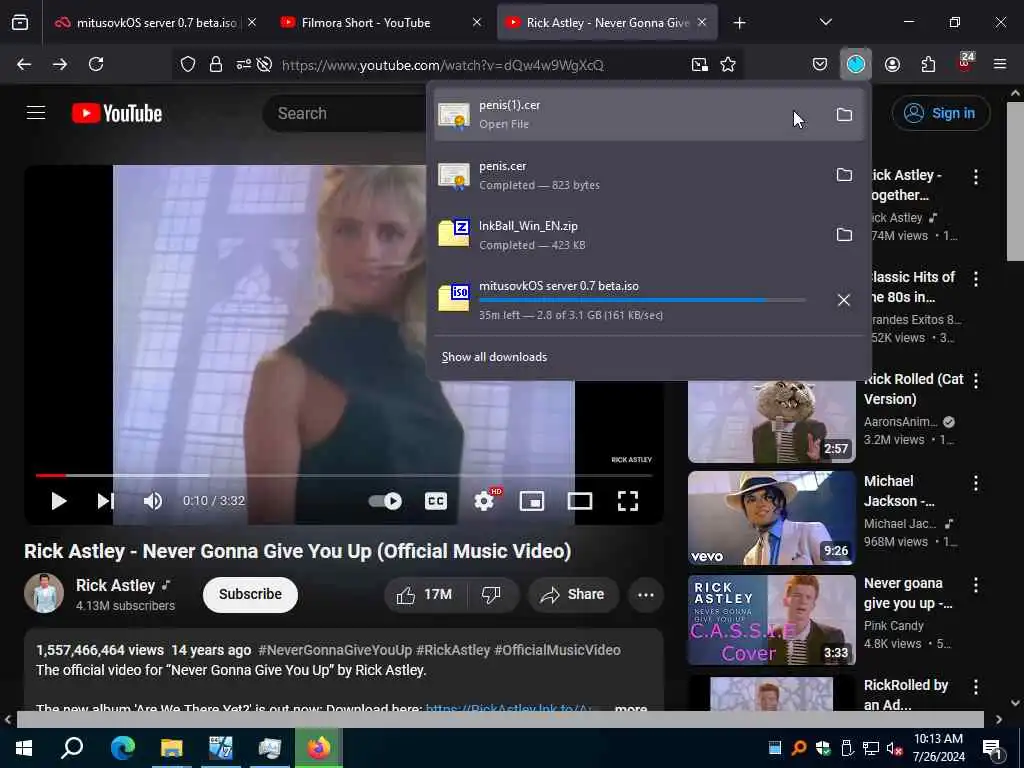Reload the current YouTube page
1024x768 pixels.
tap(96, 64)
